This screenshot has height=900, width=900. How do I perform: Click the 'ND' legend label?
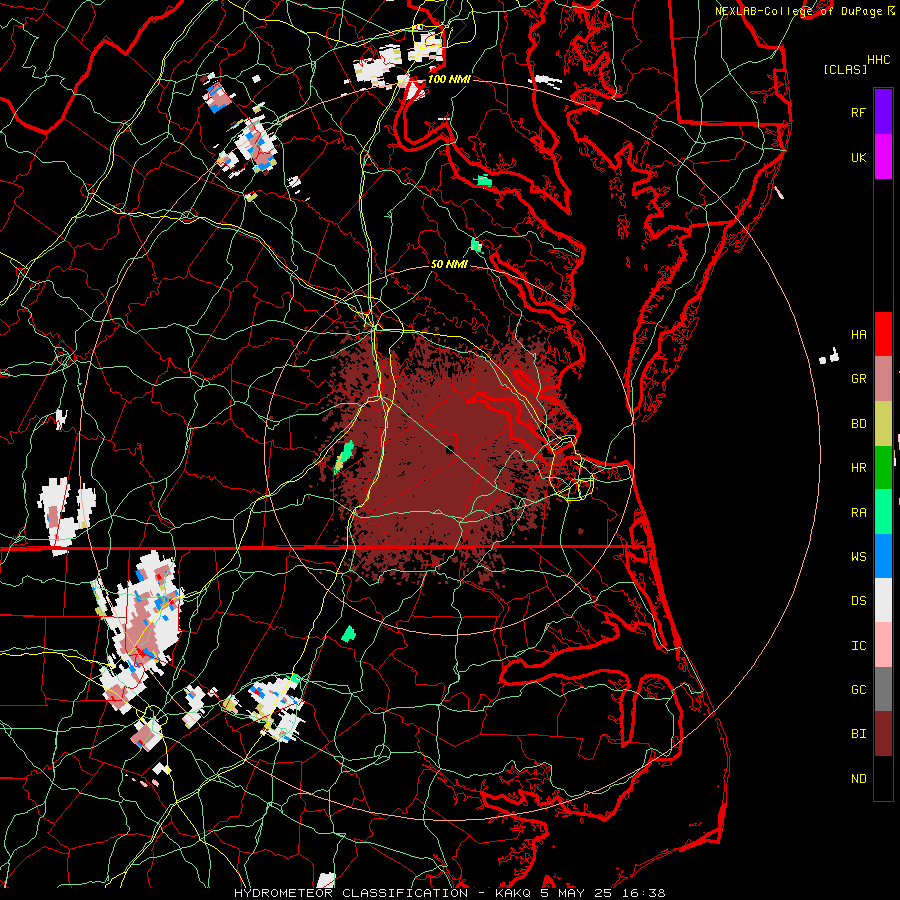tap(859, 779)
